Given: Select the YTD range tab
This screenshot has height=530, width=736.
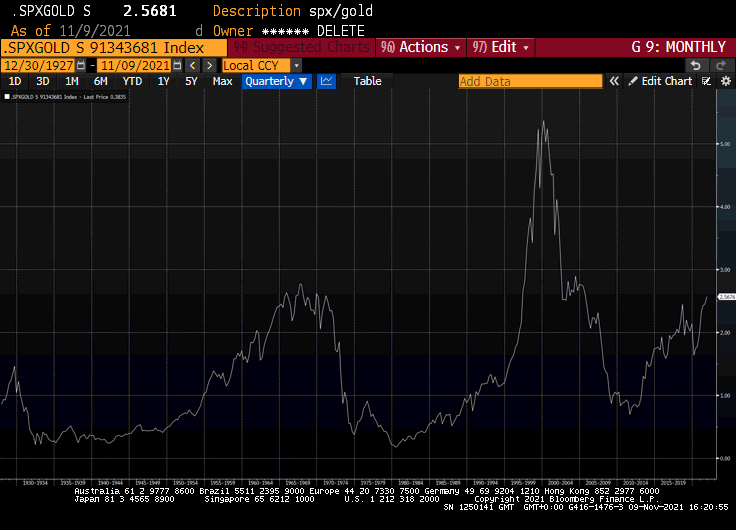Looking at the screenshot, I should click(x=132, y=81).
